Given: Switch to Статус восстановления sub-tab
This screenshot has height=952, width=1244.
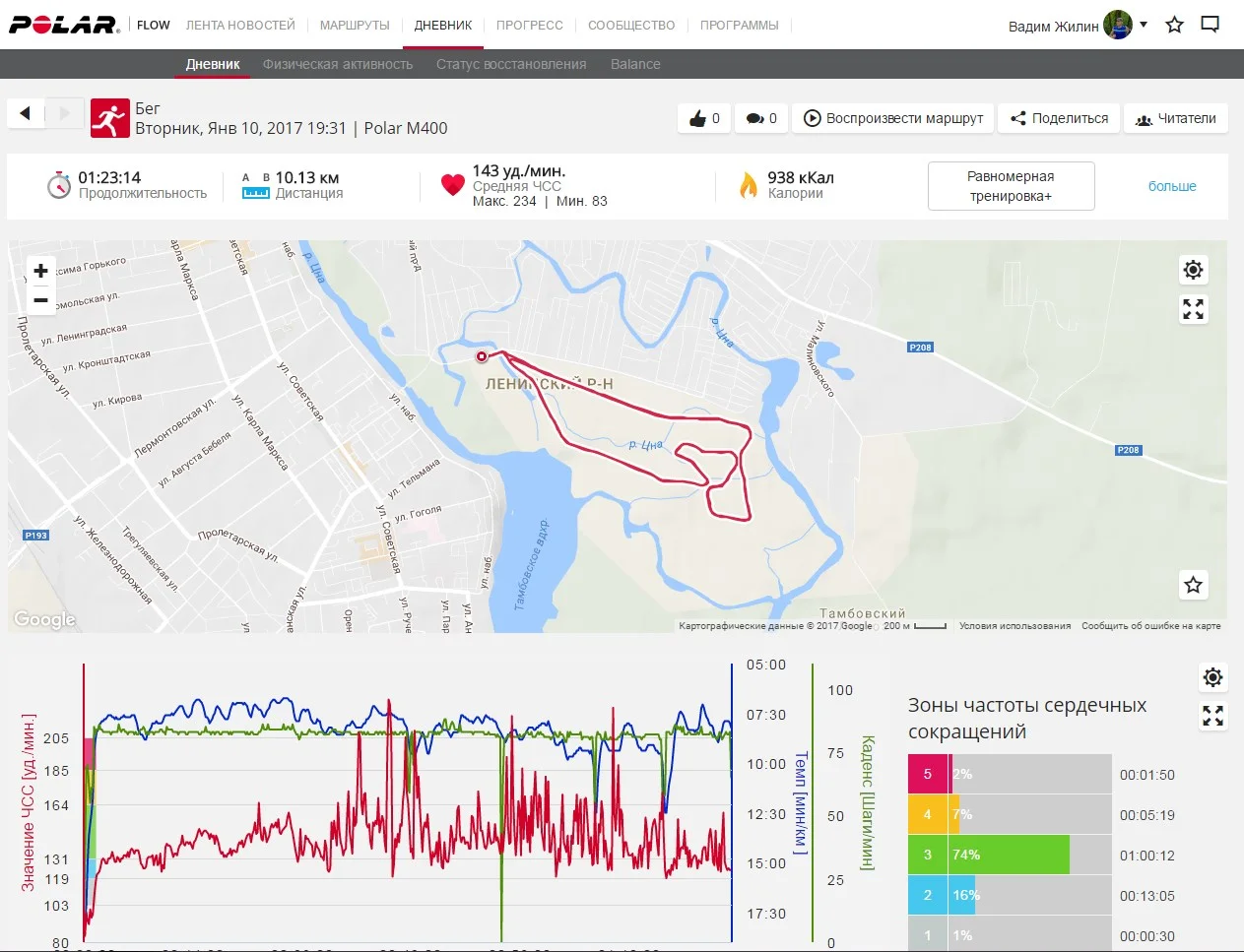Looking at the screenshot, I should point(511,64).
